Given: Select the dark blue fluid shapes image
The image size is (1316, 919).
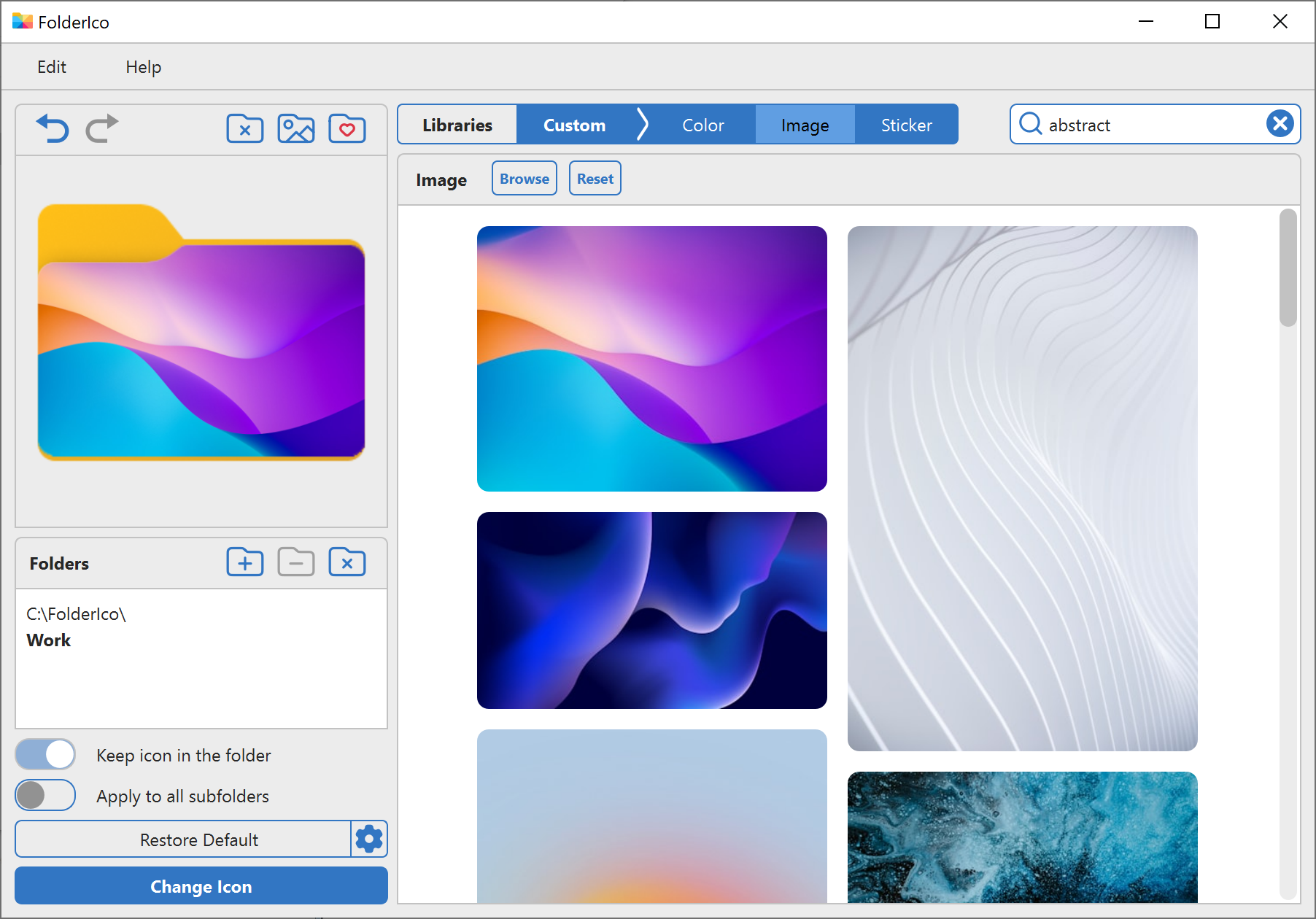Looking at the screenshot, I should (652, 610).
